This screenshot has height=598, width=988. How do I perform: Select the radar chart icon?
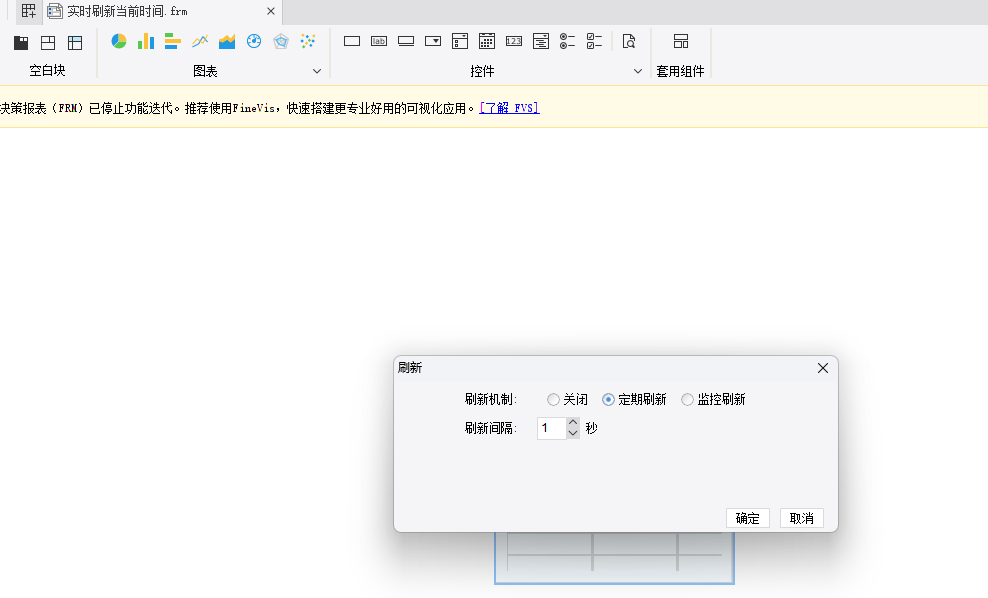(x=281, y=41)
